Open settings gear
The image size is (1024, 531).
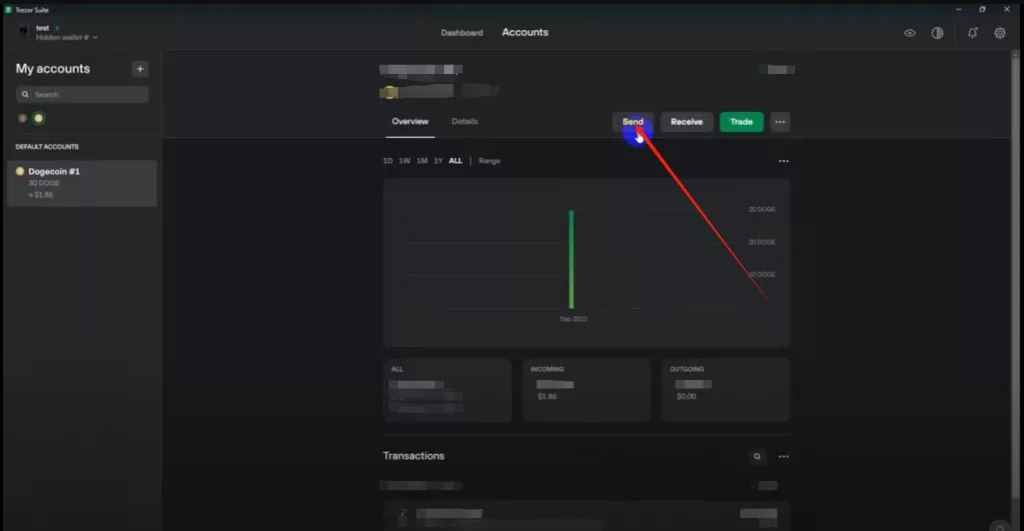click(x=1000, y=33)
